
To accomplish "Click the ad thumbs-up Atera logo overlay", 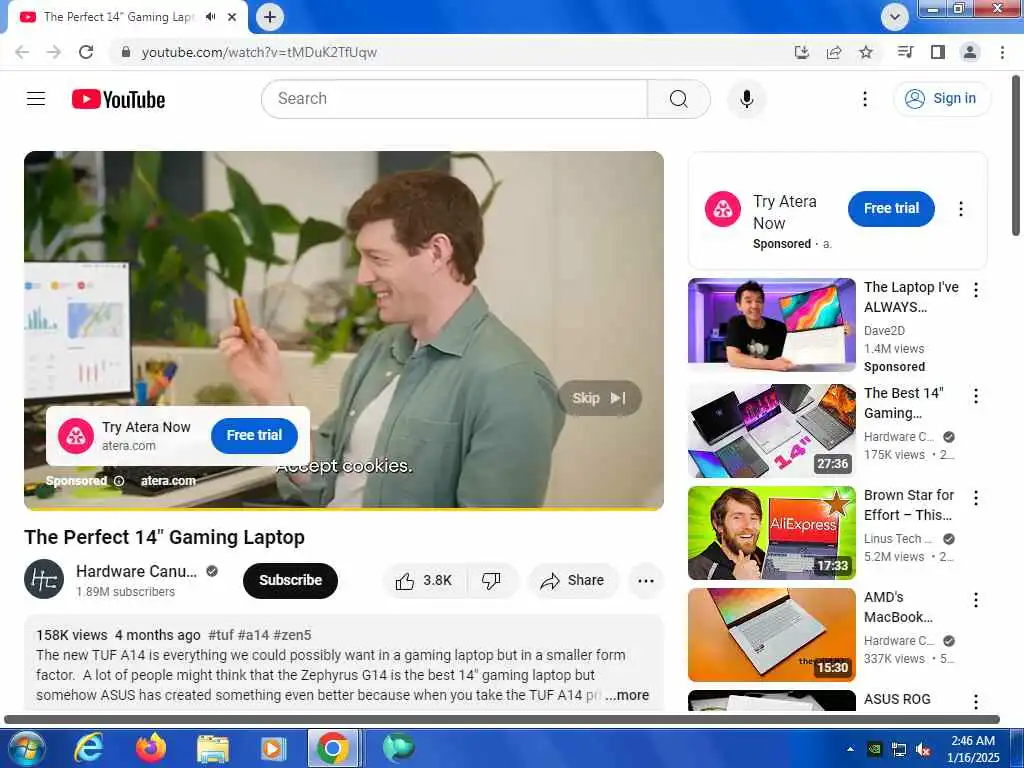I will click(x=76, y=436).
